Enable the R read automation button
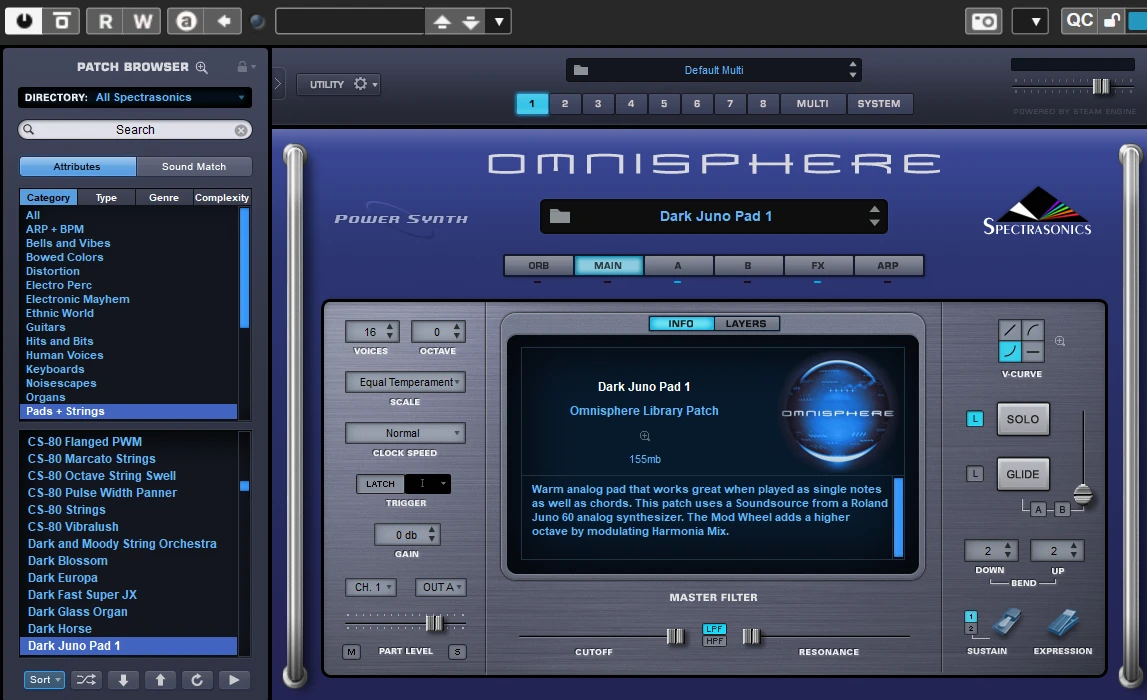Image resolution: width=1147 pixels, height=700 pixels. click(x=105, y=21)
